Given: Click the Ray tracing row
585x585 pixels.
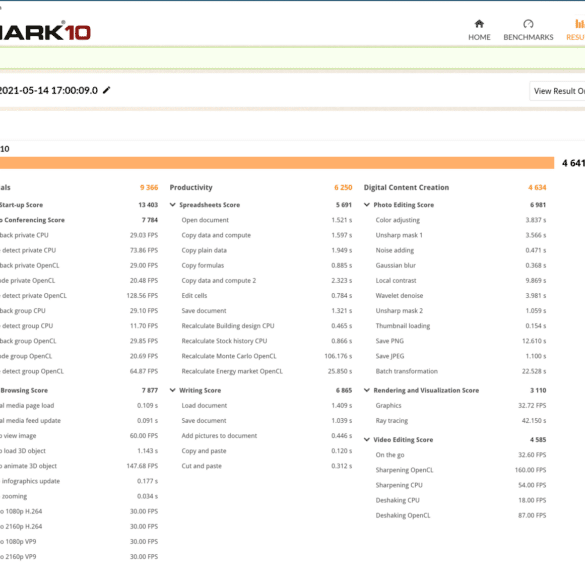Looking at the screenshot, I should [461, 420].
